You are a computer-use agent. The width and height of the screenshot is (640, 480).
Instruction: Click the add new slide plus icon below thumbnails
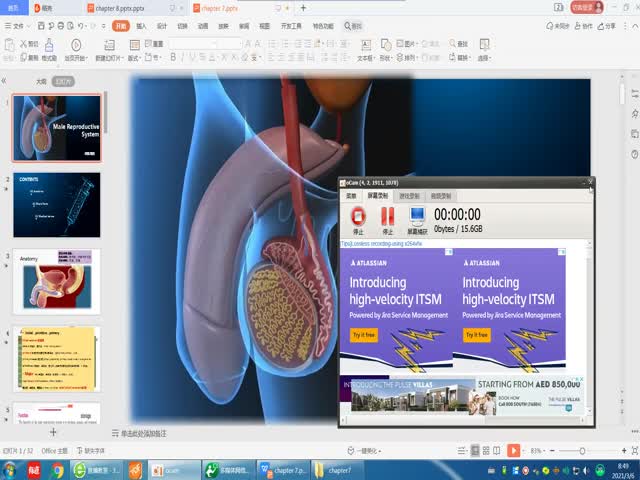tap(53, 433)
